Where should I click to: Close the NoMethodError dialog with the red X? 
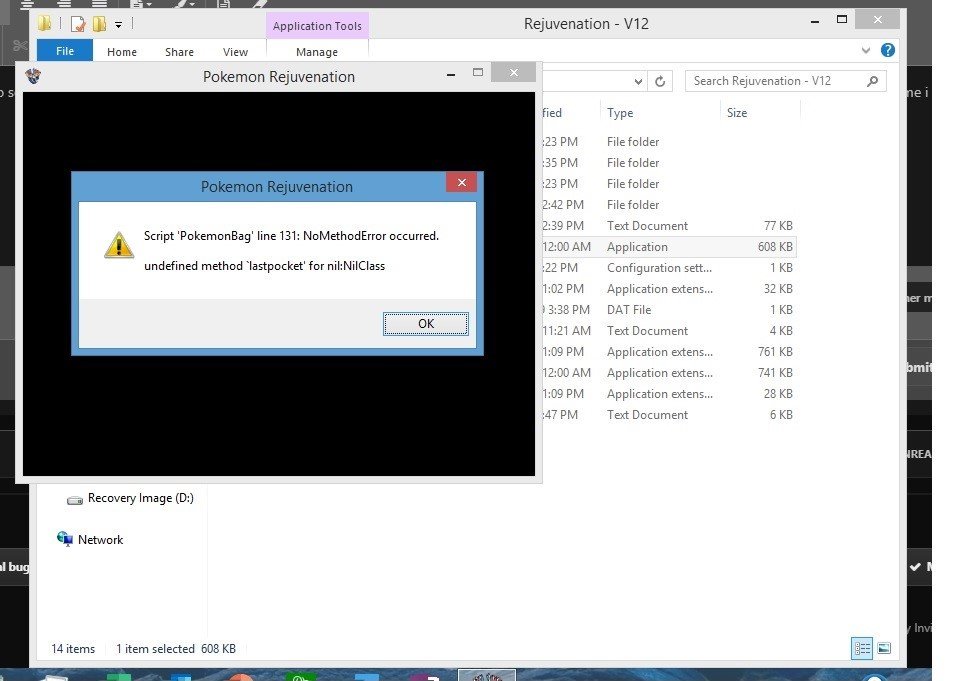(x=462, y=182)
